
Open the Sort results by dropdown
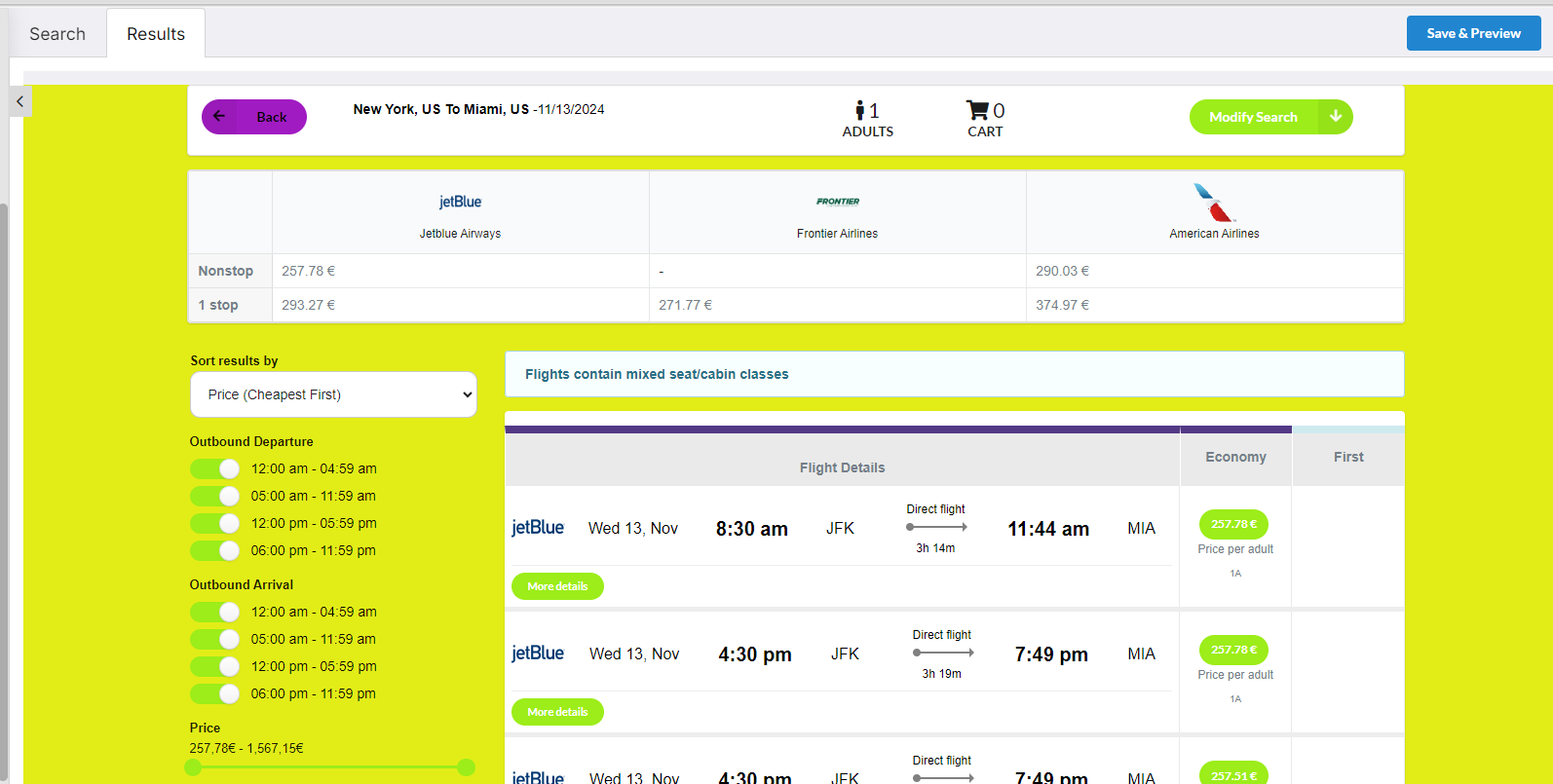(x=333, y=394)
